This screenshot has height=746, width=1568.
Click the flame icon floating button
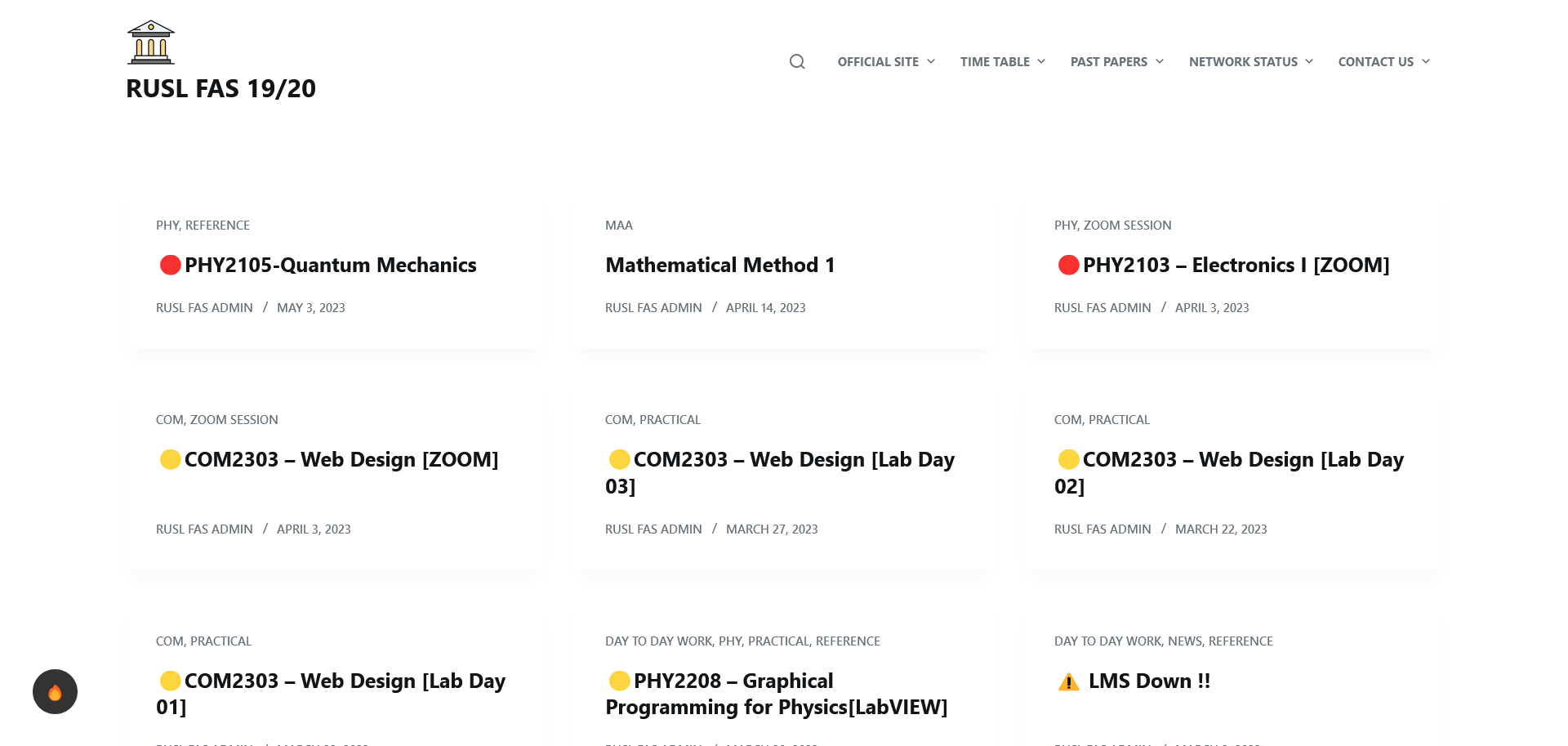click(x=55, y=692)
